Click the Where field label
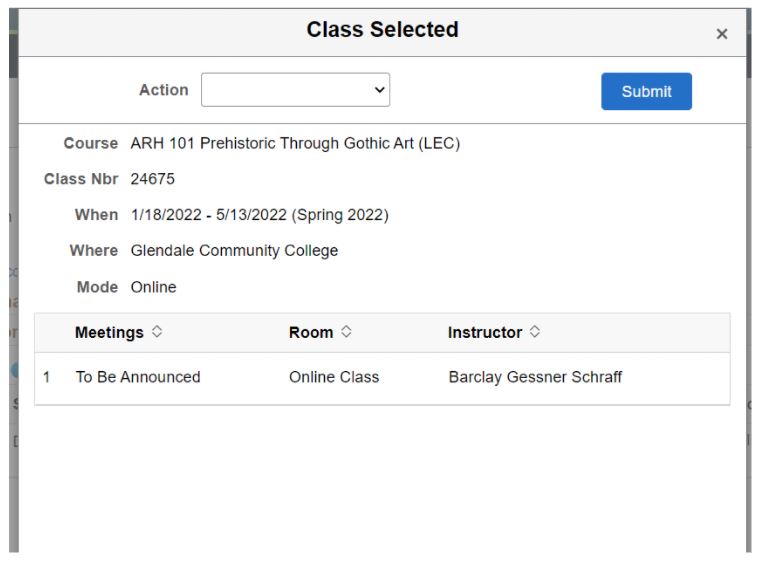This screenshot has width=774, height=584. (93, 251)
